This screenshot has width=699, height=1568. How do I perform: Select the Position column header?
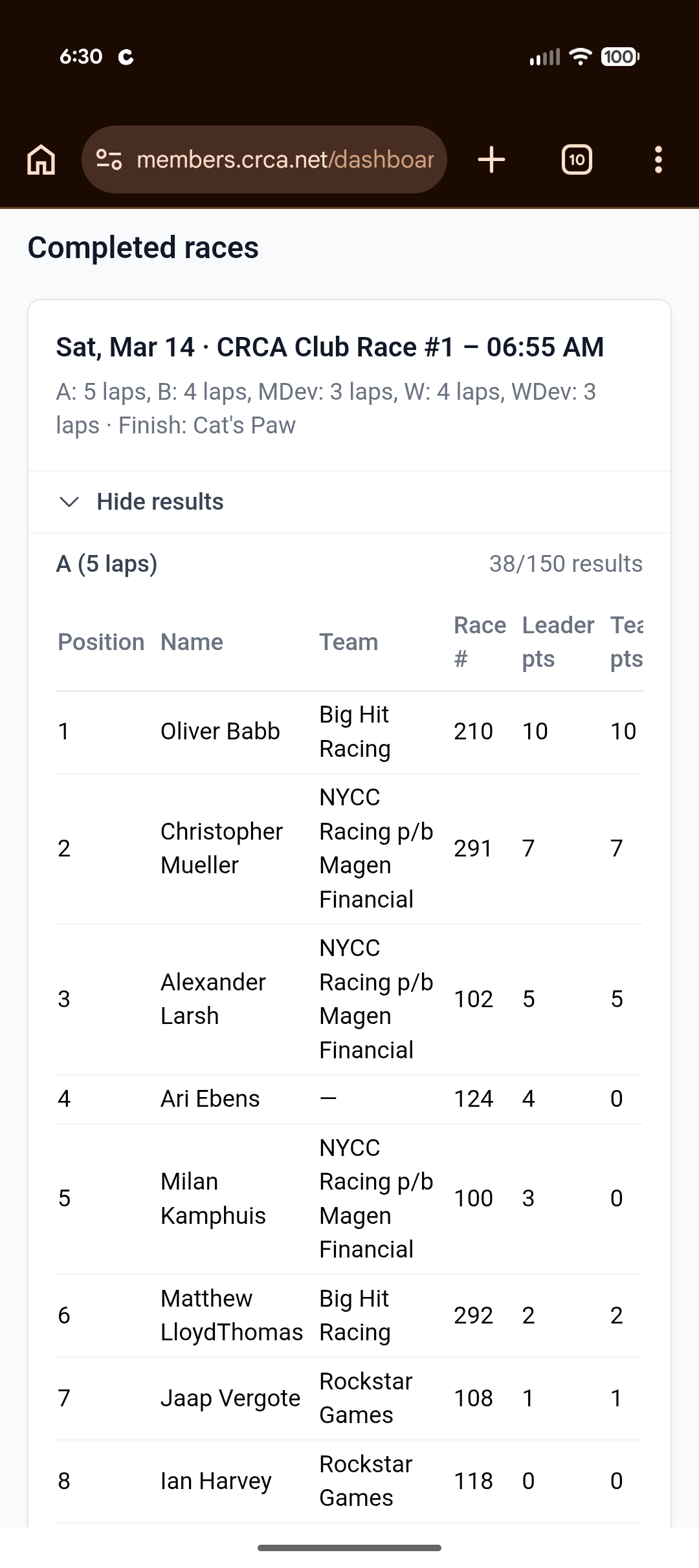point(101,642)
